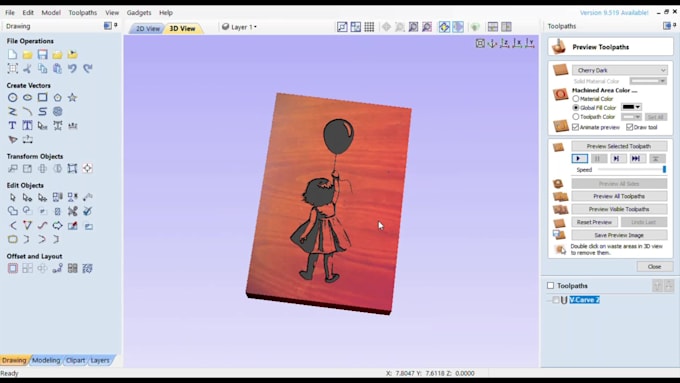Activate the Selection arrow tool
Image resolution: width=680 pixels, height=383 pixels.
(13, 197)
